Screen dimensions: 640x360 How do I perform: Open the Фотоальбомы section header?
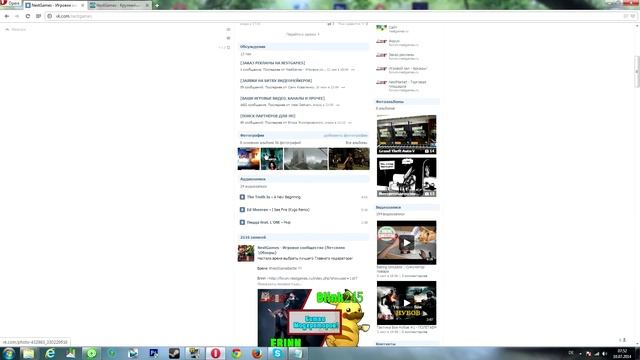[x=390, y=102]
